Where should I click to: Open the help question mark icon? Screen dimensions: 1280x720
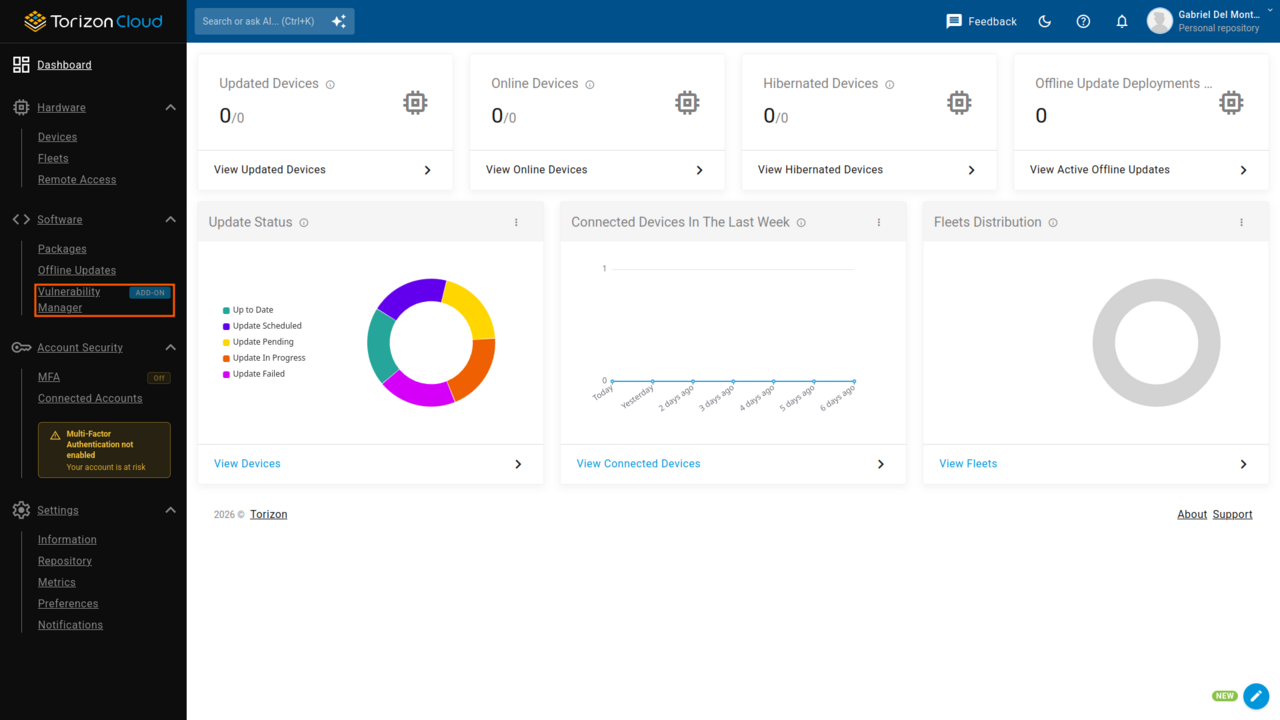1083,21
